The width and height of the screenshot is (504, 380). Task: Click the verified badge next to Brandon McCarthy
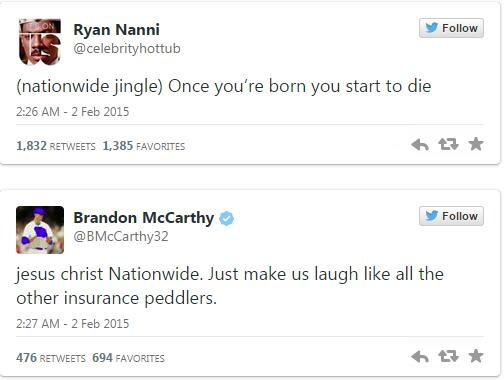(x=227, y=218)
